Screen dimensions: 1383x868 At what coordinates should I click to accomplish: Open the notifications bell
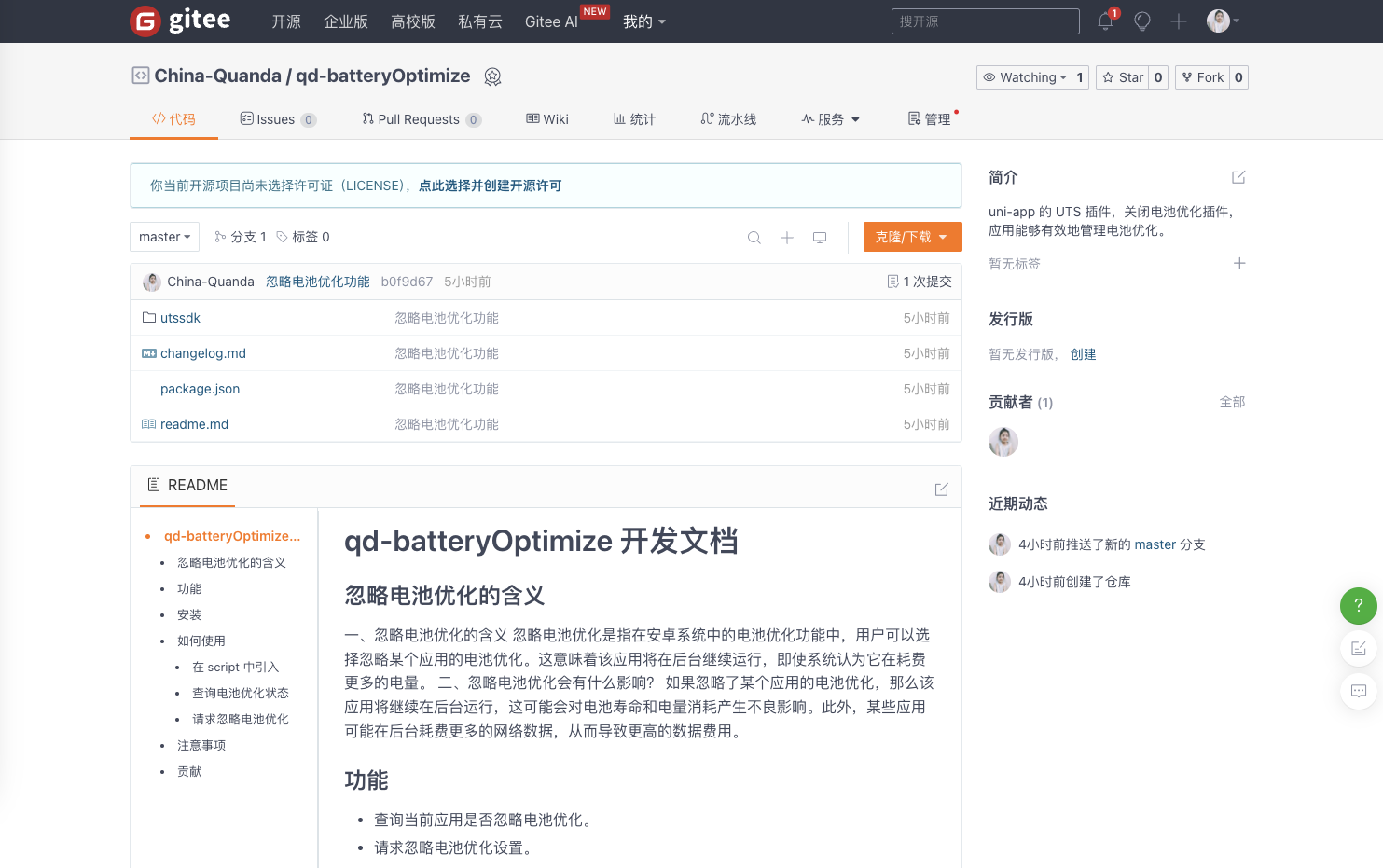(1106, 21)
